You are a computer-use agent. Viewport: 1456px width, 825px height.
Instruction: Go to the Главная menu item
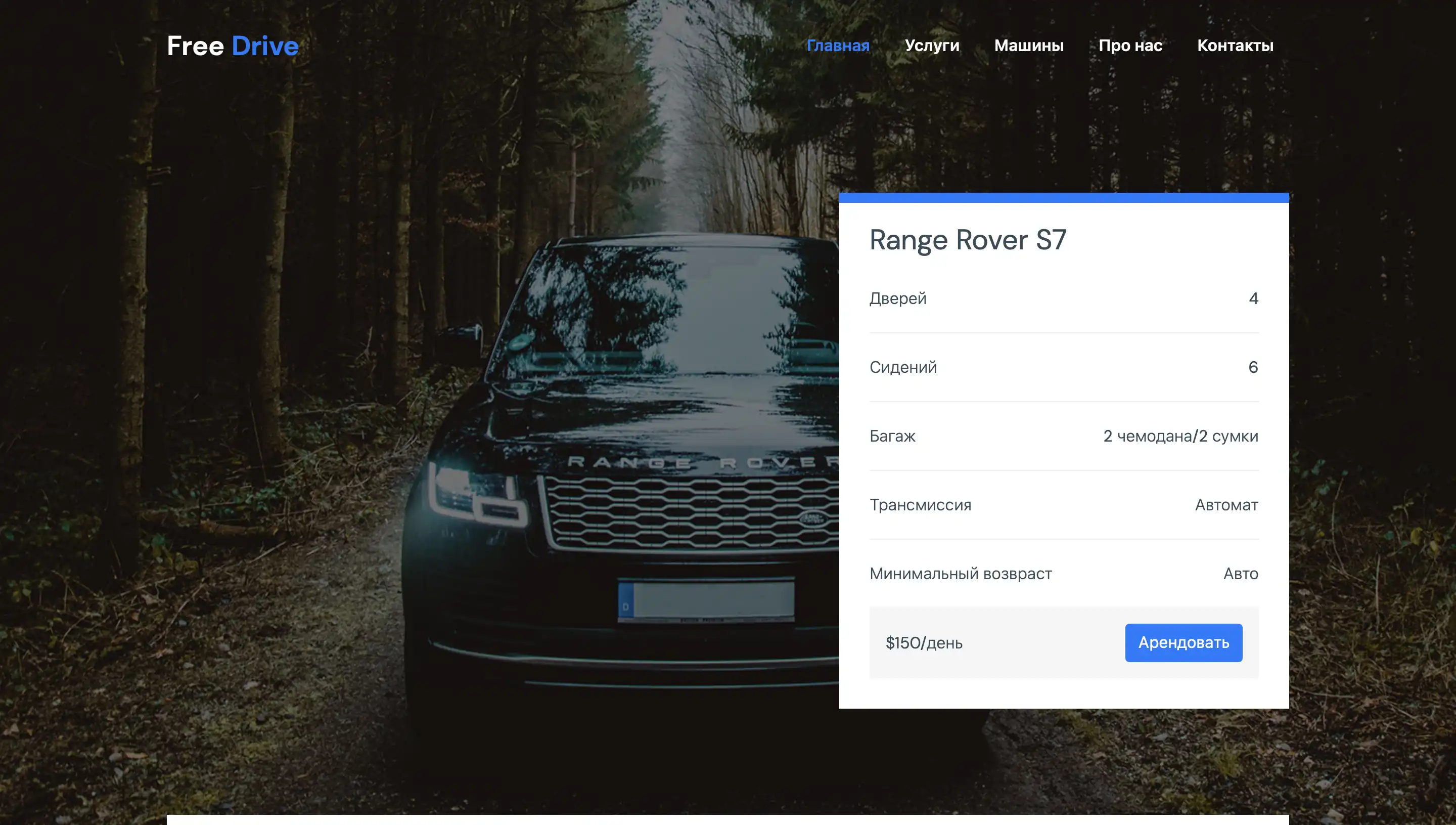coord(838,46)
